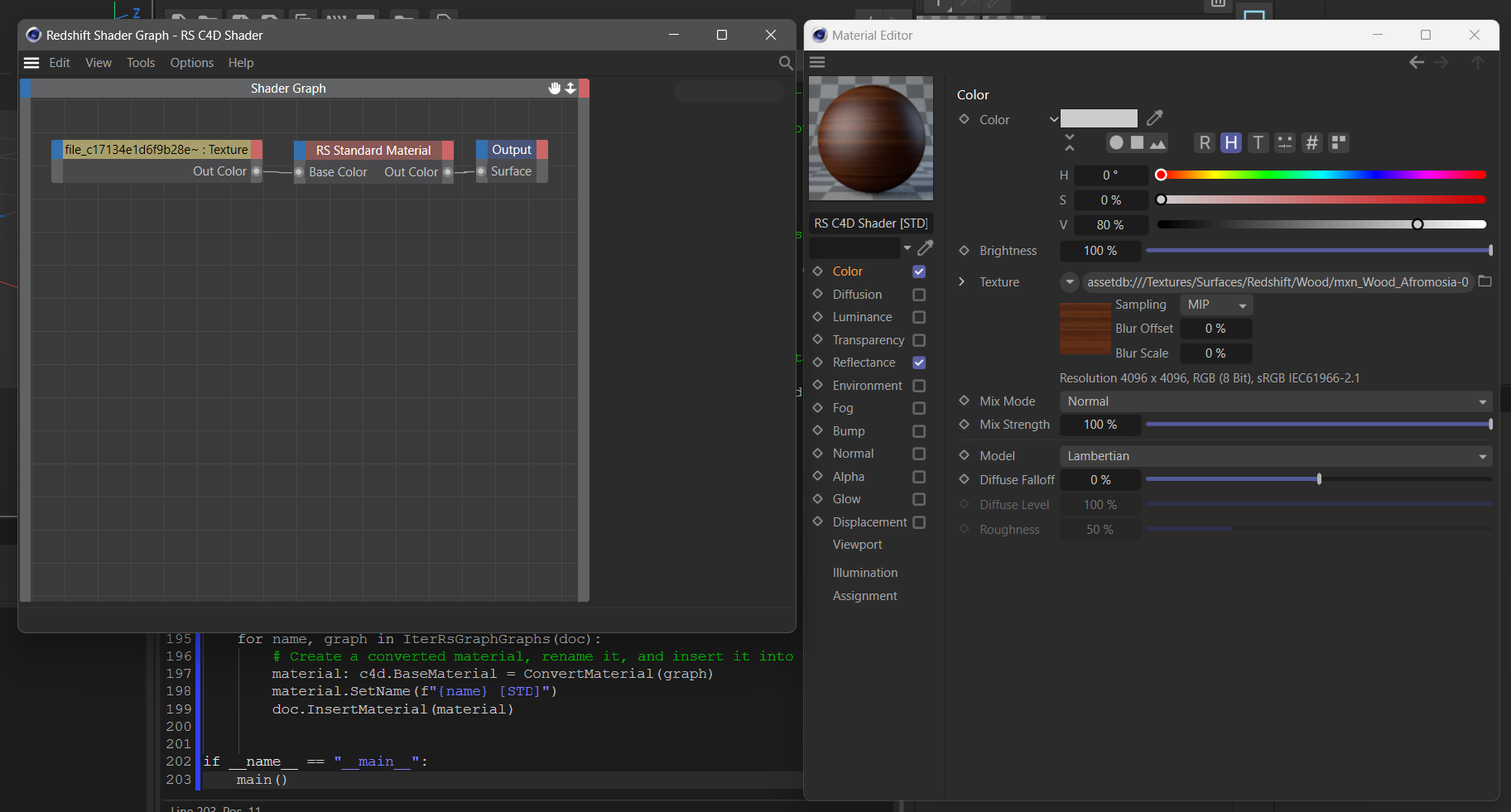Select the Reflectance channel label
Viewport: 1511px width, 812px height.
tap(864, 363)
